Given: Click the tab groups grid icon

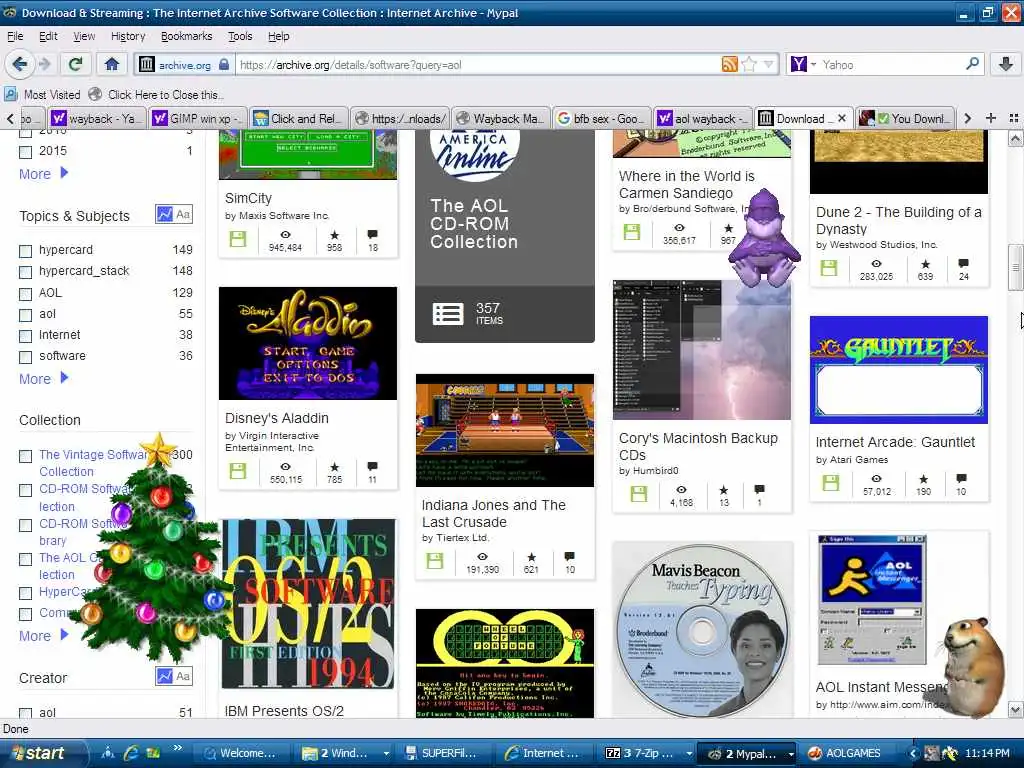Looking at the screenshot, I should [1014, 118].
